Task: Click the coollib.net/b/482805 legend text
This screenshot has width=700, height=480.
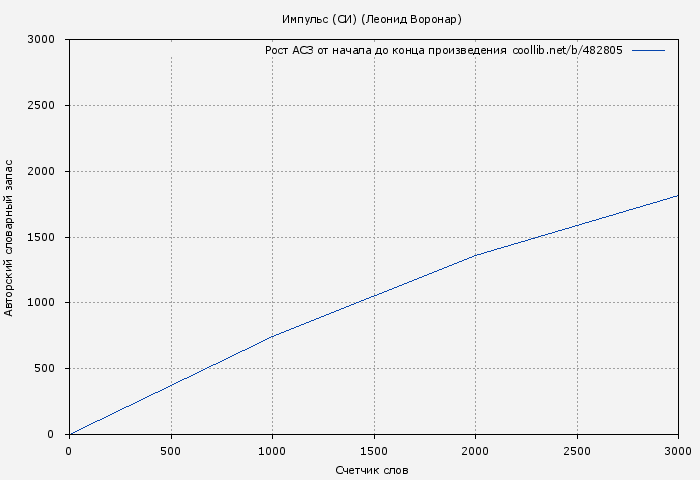Action: click(x=567, y=50)
